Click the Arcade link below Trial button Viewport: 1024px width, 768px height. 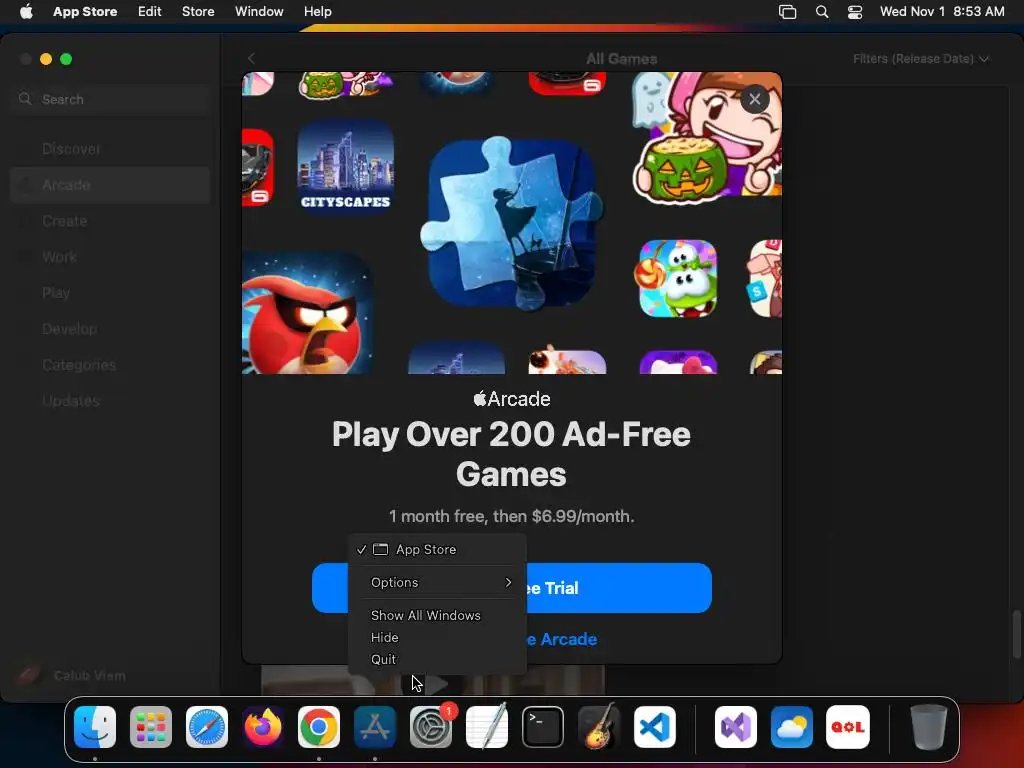coord(562,639)
